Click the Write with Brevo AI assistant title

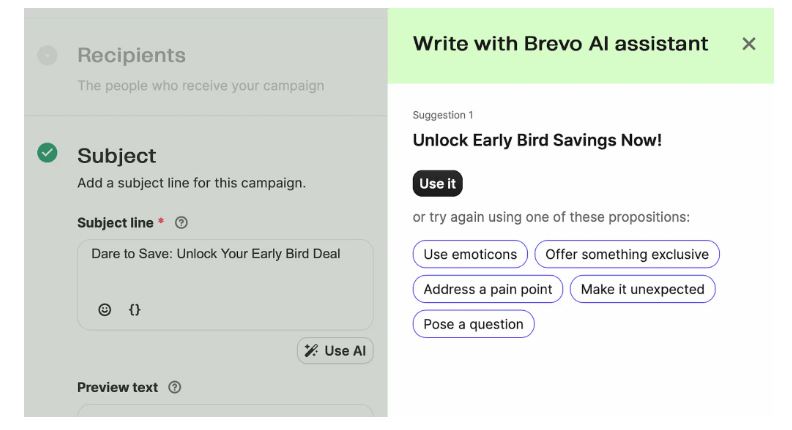coord(560,44)
